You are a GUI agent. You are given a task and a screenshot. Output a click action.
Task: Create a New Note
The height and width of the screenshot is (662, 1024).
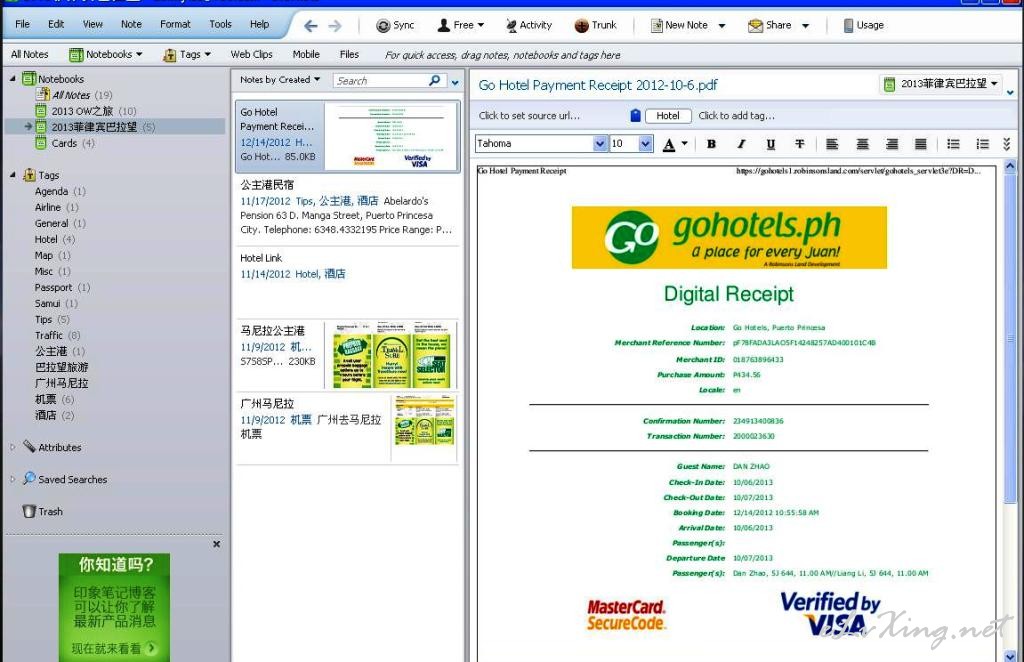pyautogui.click(x=679, y=25)
